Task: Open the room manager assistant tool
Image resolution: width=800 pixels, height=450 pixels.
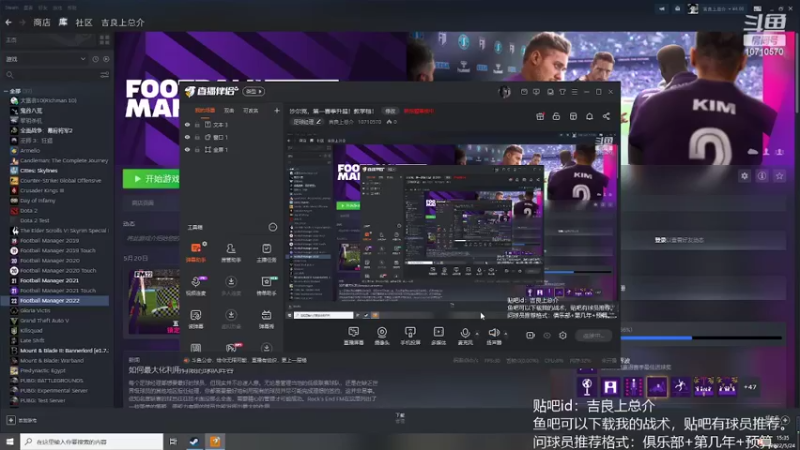Action: pyautogui.click(x=231, y=253)
